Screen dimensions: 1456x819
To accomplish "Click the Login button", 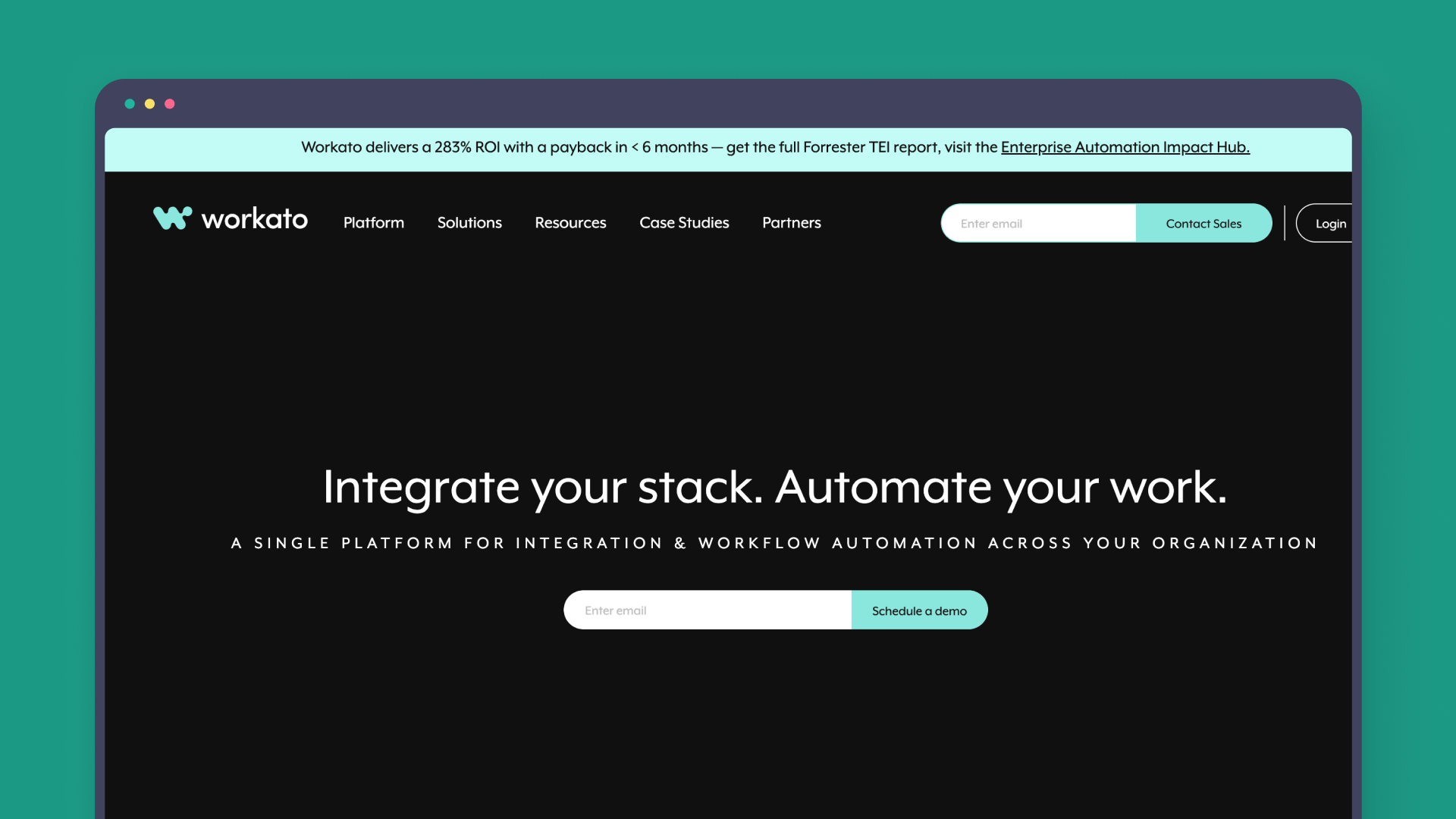I will click(1329, 224).
